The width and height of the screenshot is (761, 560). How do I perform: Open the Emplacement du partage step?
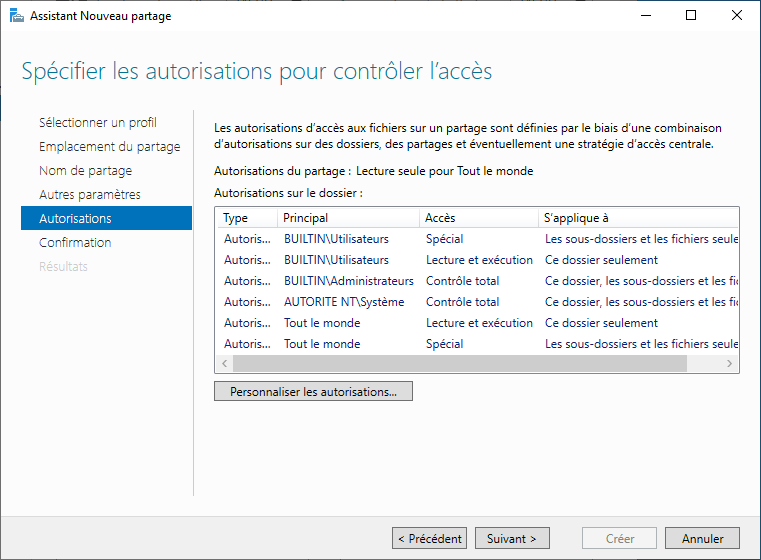pos(109,146)
